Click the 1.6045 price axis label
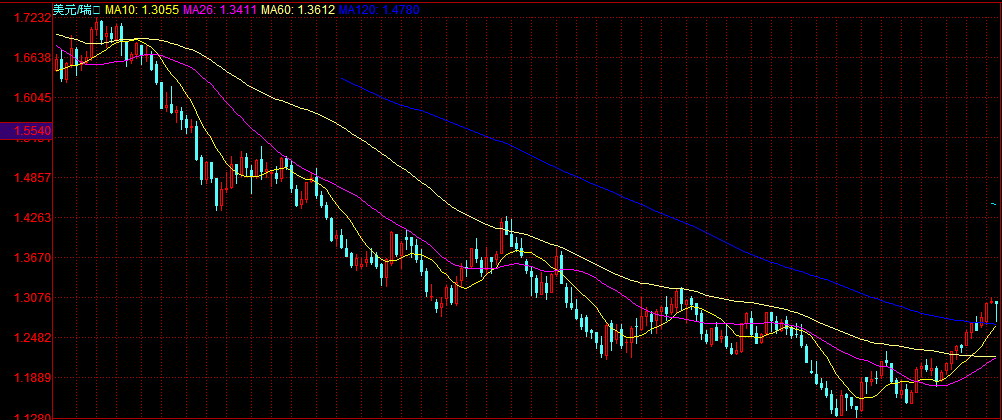1002x420 pixels. point(31,98)
